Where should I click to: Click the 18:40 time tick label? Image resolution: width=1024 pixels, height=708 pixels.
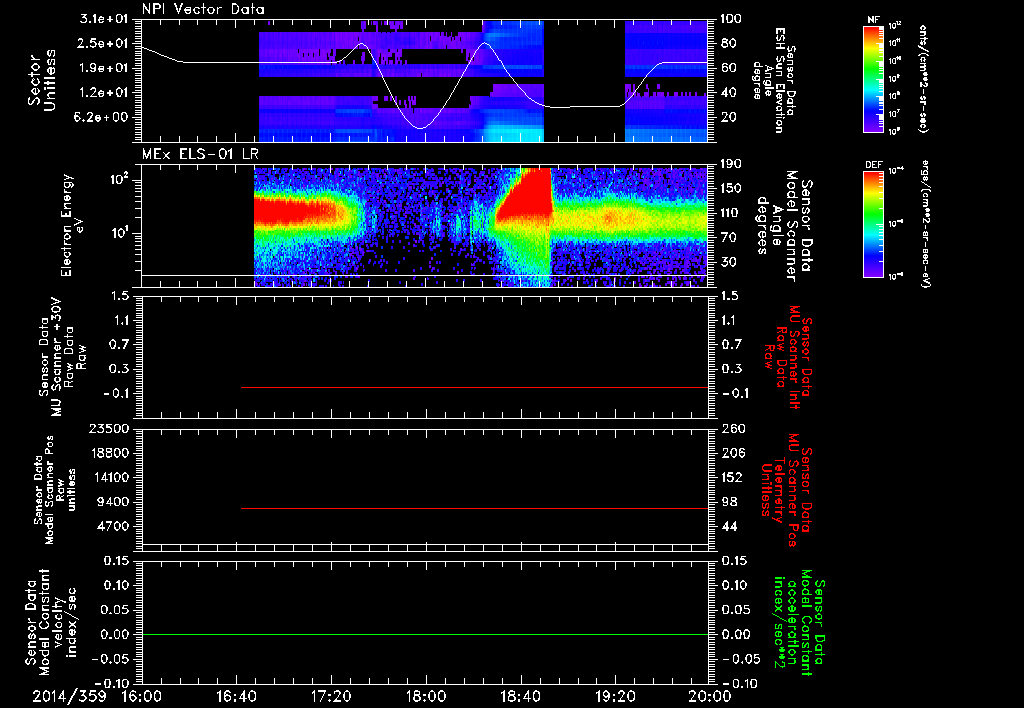click(520, 696)
